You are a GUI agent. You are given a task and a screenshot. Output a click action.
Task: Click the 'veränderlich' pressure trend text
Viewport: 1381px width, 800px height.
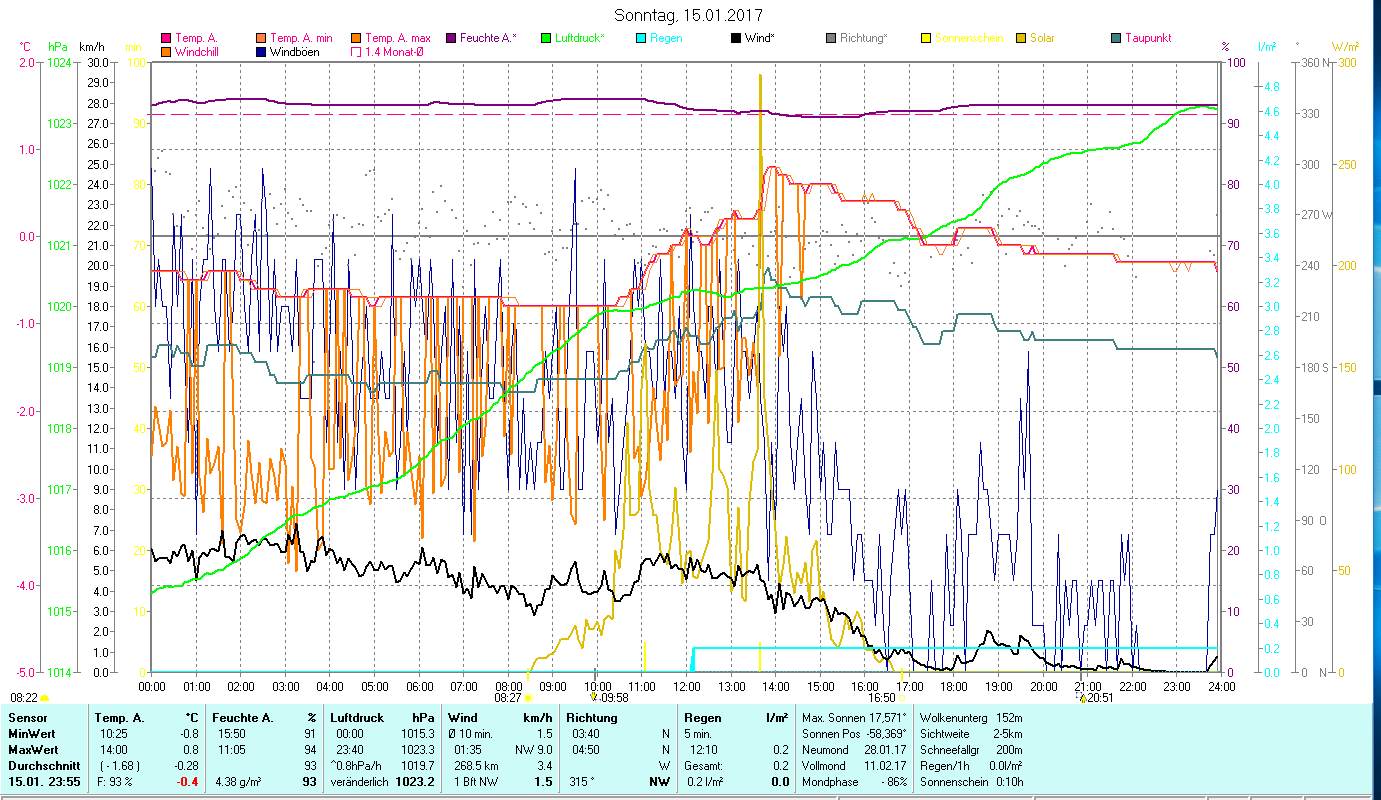pos(360,782)
